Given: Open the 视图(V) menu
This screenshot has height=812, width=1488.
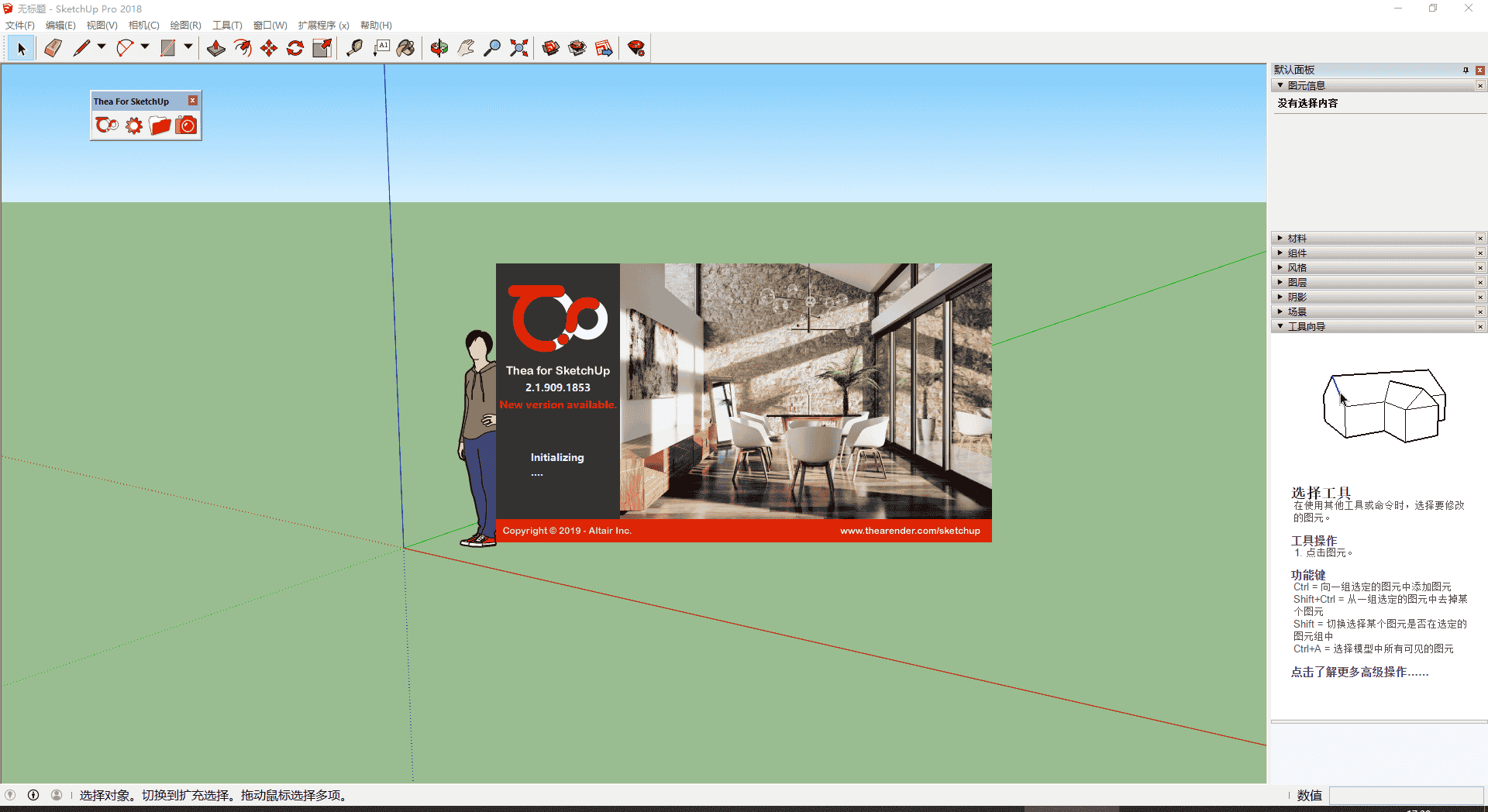Looking at the screenshot, I should click(102, 26).
